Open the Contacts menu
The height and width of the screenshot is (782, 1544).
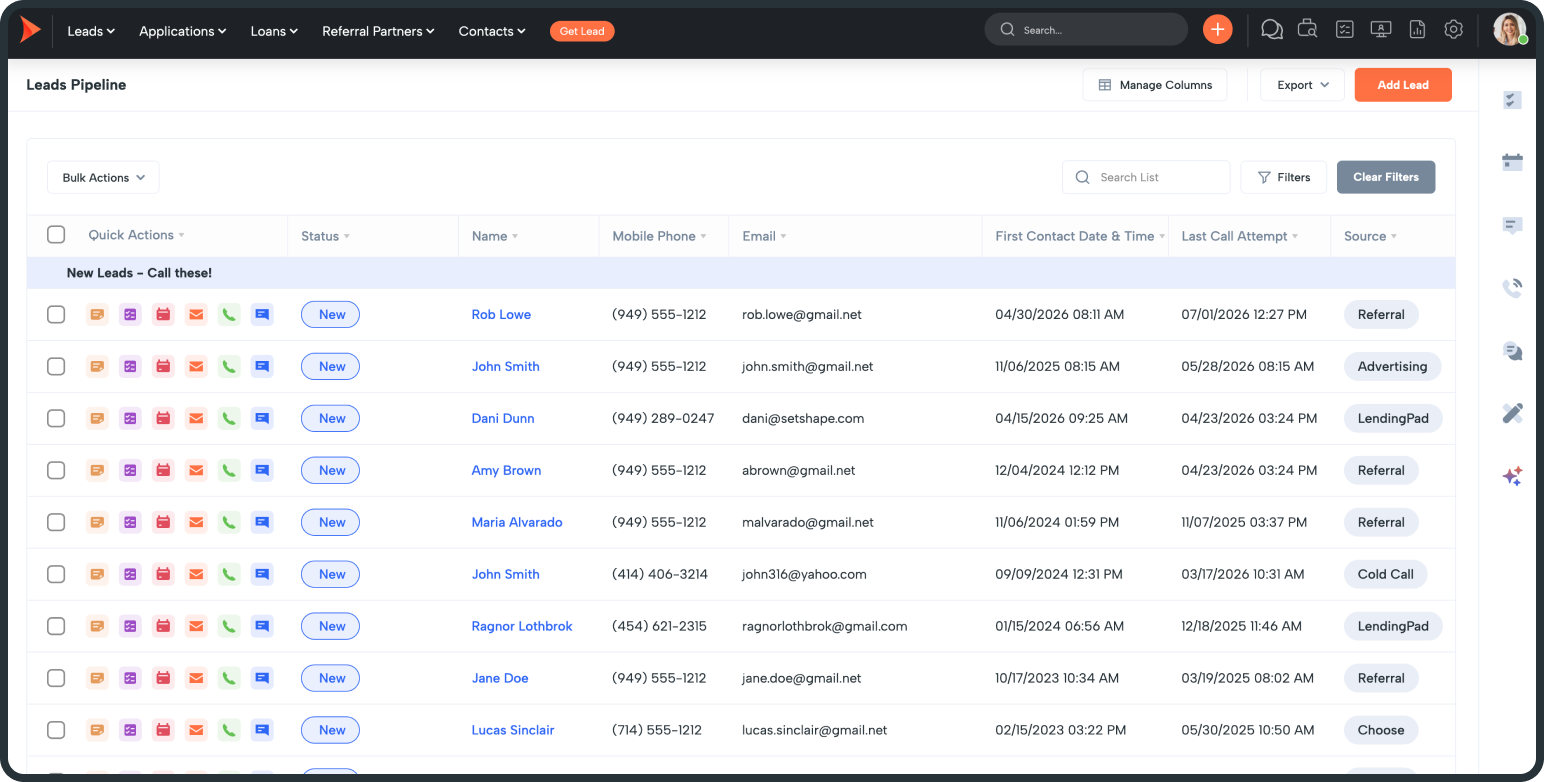tap(492, 31)
